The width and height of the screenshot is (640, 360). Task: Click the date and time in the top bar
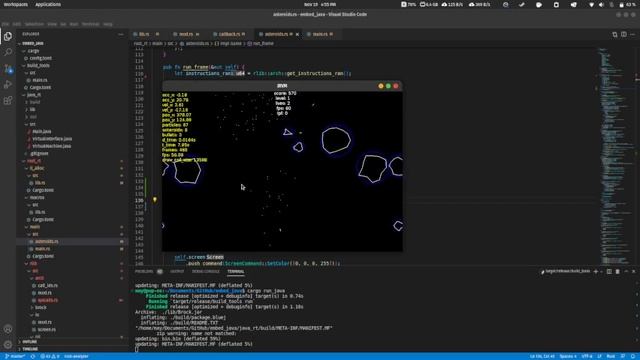pos(320,4)
